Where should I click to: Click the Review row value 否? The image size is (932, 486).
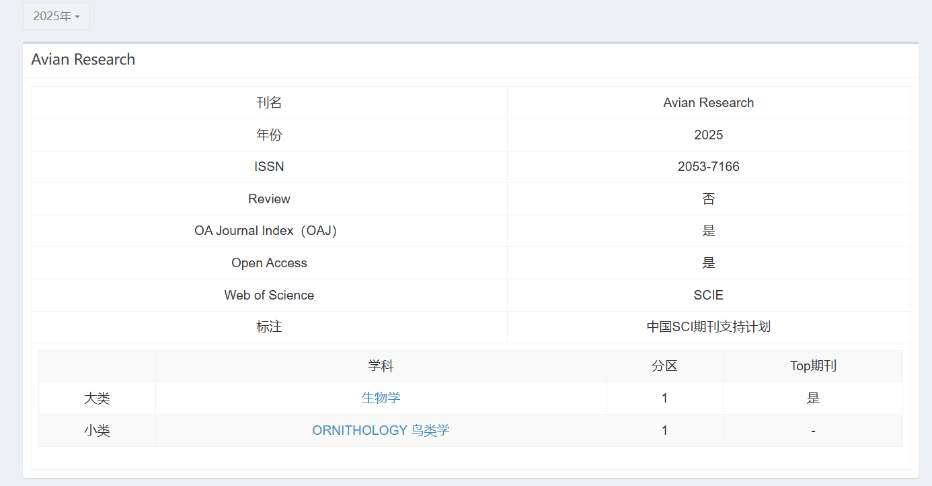[708, 199]
